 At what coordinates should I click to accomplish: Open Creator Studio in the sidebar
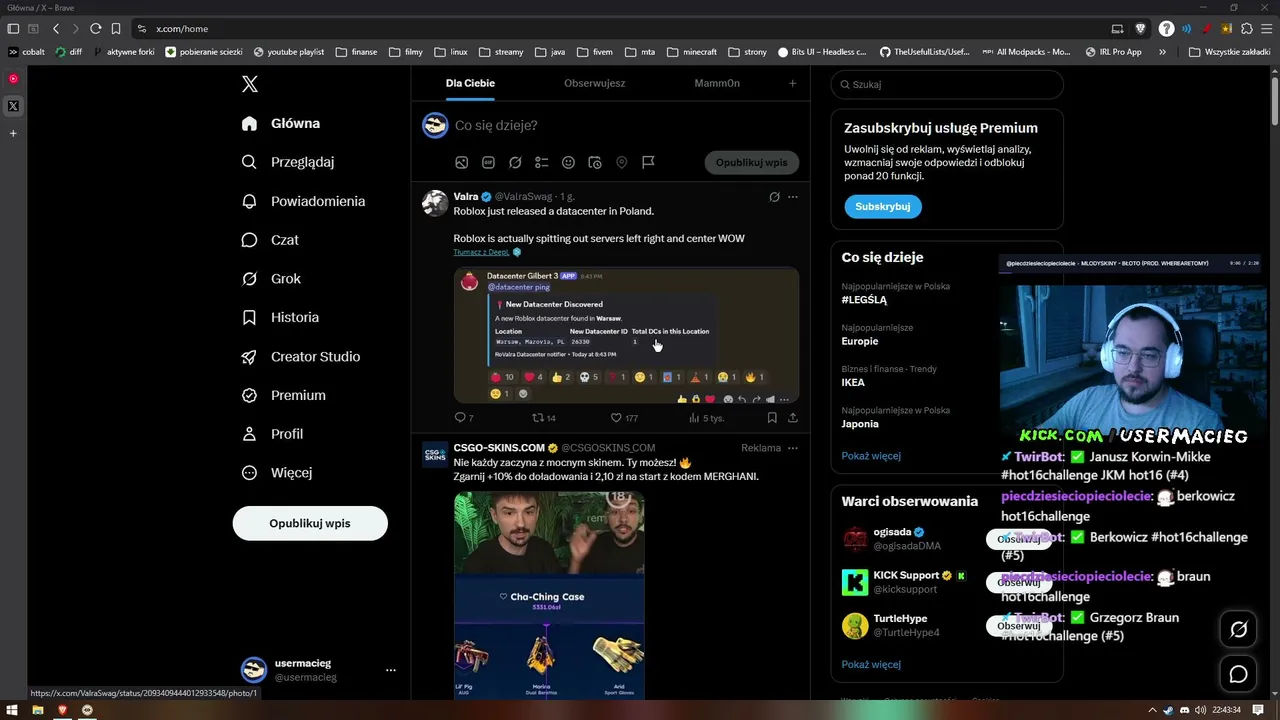coord(301,356)
